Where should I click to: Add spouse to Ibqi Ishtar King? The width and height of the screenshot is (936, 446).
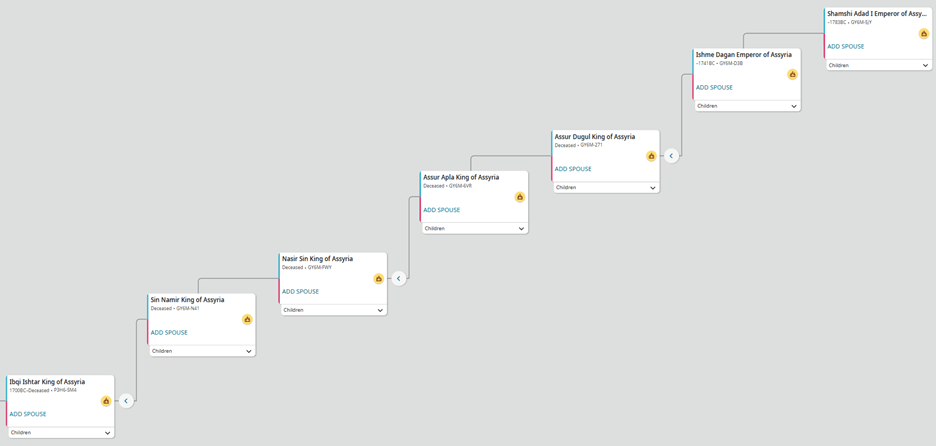pyautogui.click(x=28, y=414)
